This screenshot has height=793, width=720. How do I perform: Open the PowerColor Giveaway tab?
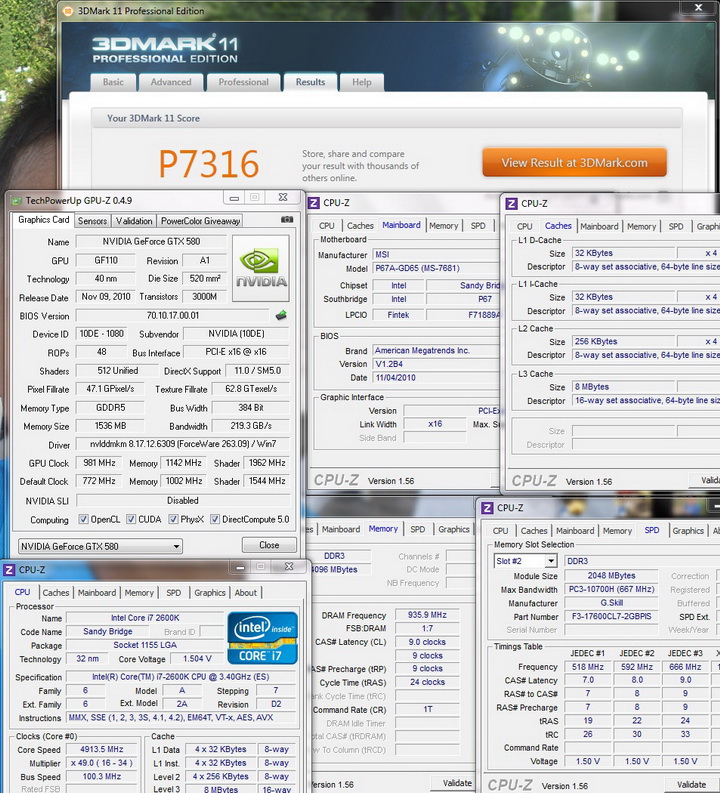[200, 221]
